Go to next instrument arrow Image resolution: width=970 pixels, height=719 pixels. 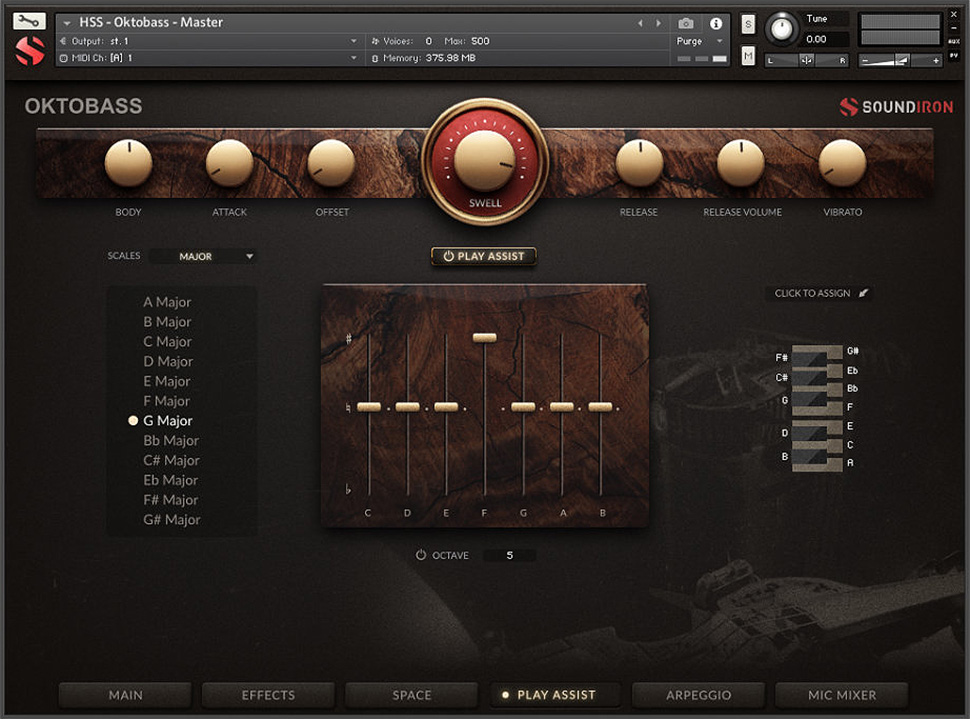pos(658,24)
